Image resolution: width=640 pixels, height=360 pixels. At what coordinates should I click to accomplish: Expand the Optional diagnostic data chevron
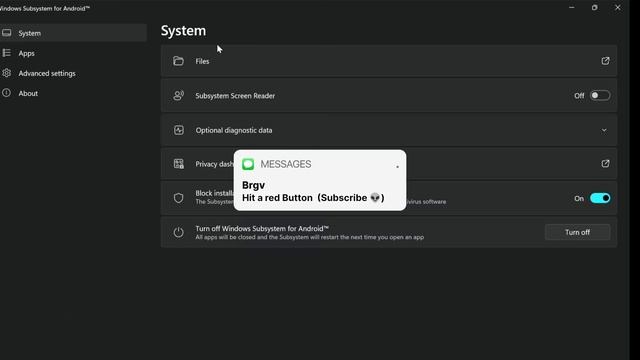click(x=604, y=130)
